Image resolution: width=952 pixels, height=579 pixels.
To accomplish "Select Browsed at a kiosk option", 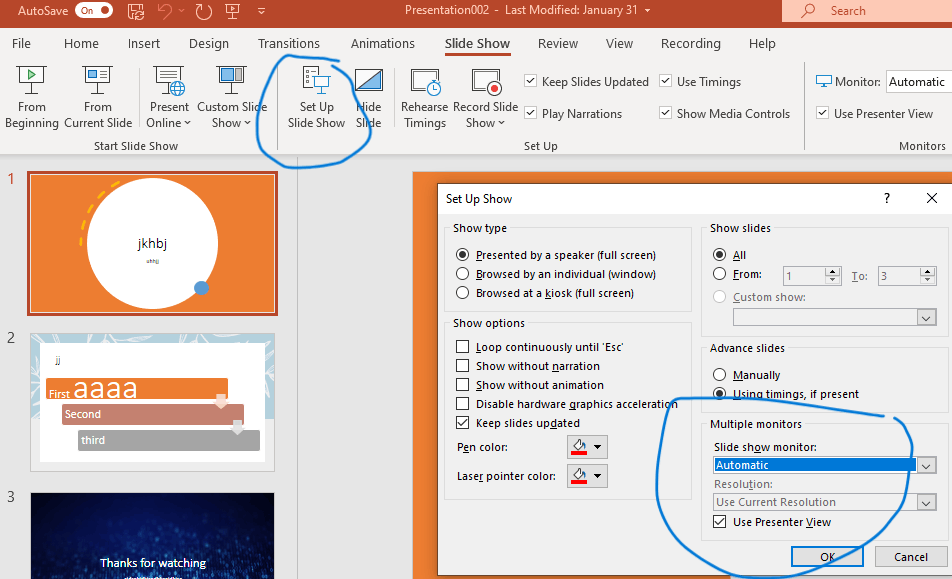I will click(x=462, y=292).
